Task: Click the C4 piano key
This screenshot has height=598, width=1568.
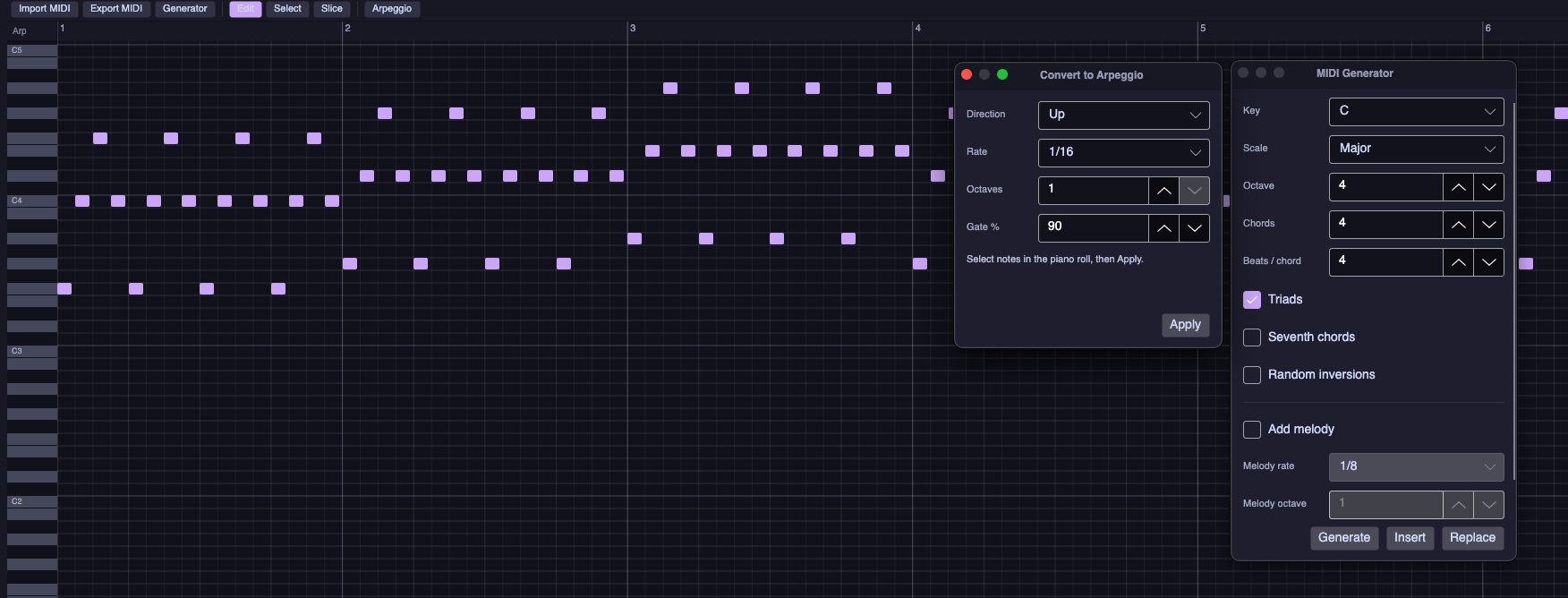Action: (x=32, y=201)
